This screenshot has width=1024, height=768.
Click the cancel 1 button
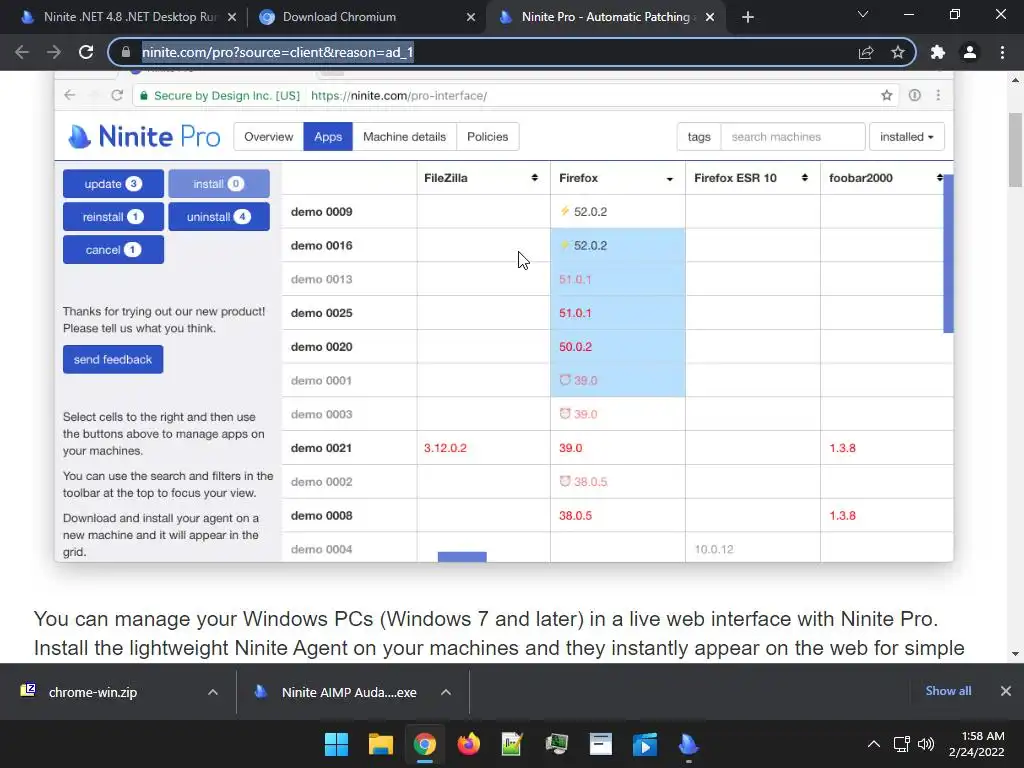click(x=113, y=249)
